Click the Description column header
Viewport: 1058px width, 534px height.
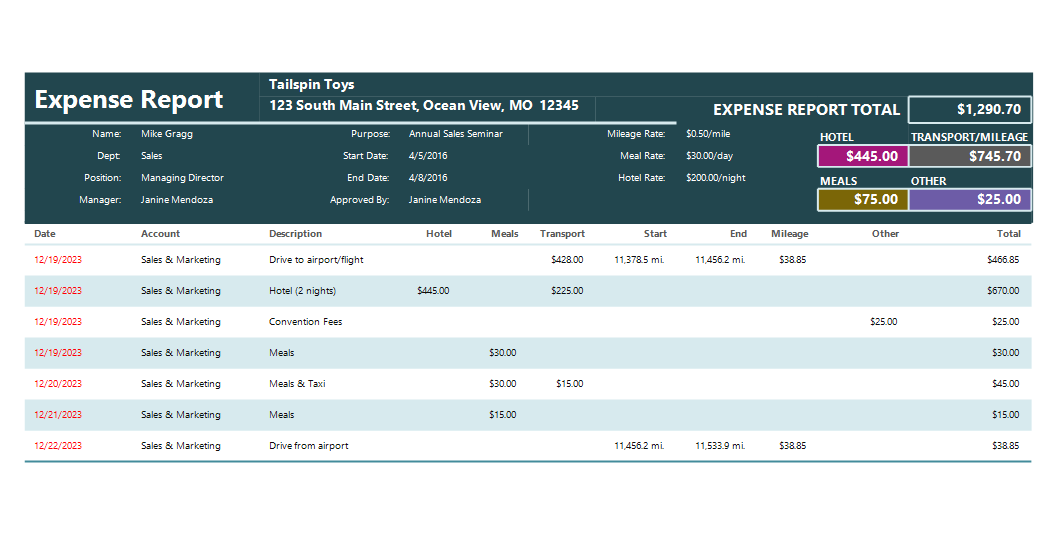point(296,234)
